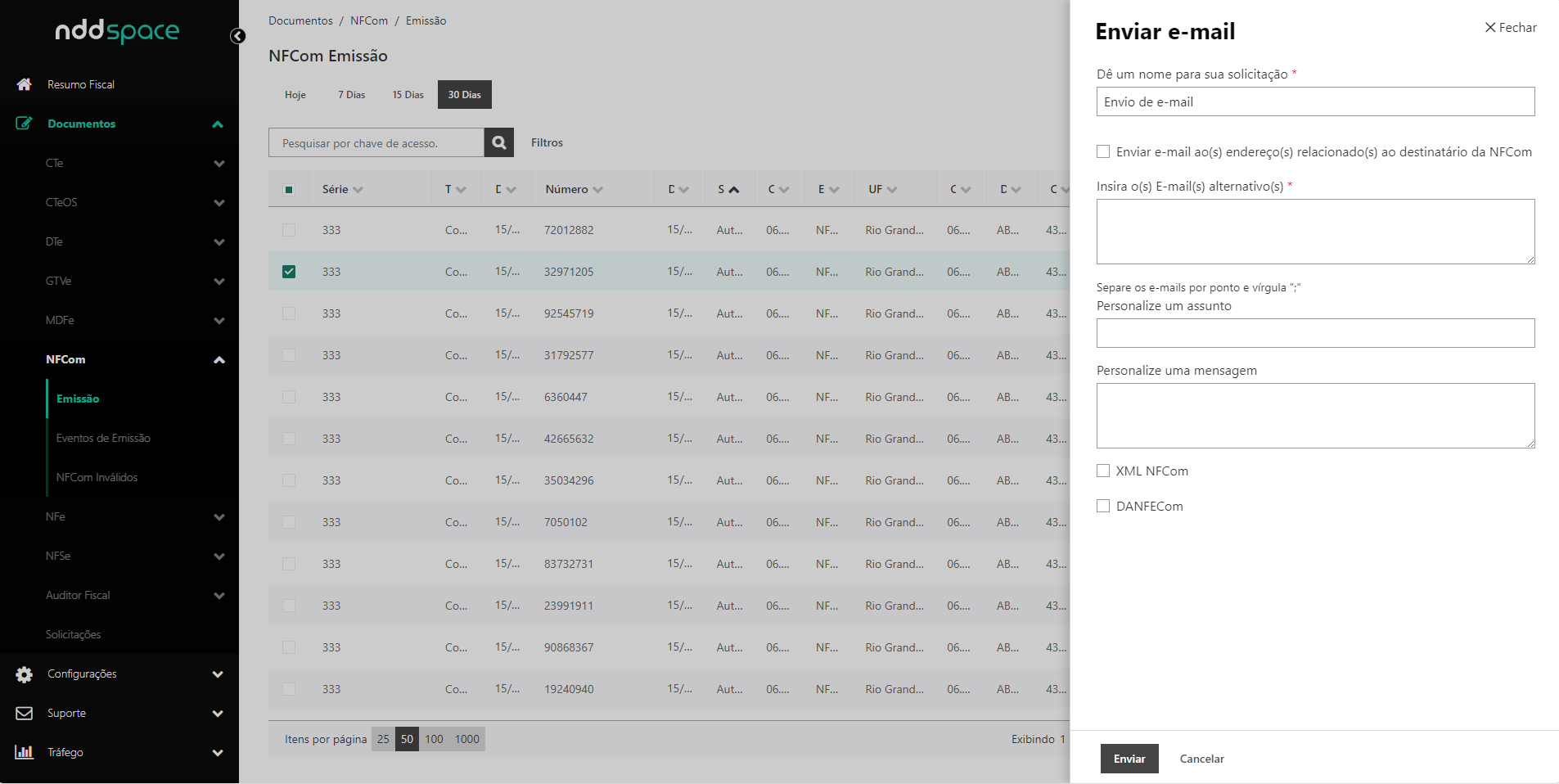Tick send to NFCom recipient address checkbox

1103,151
